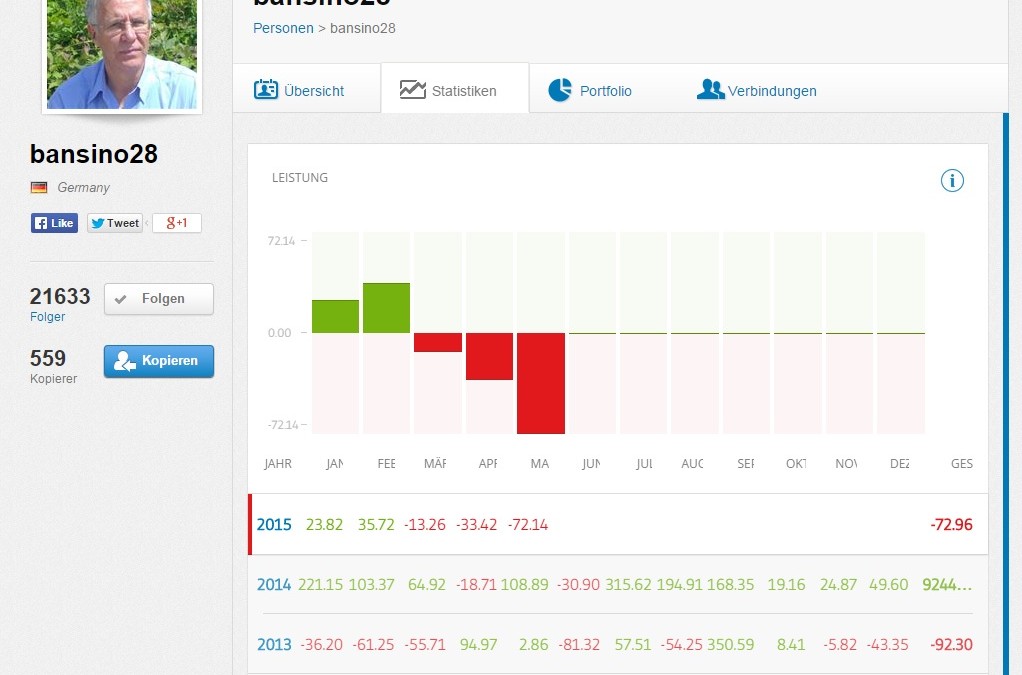Click the info icon in the Leistung chart
This screenshot has width=1022, height=675.
click(x=952, y=180)
